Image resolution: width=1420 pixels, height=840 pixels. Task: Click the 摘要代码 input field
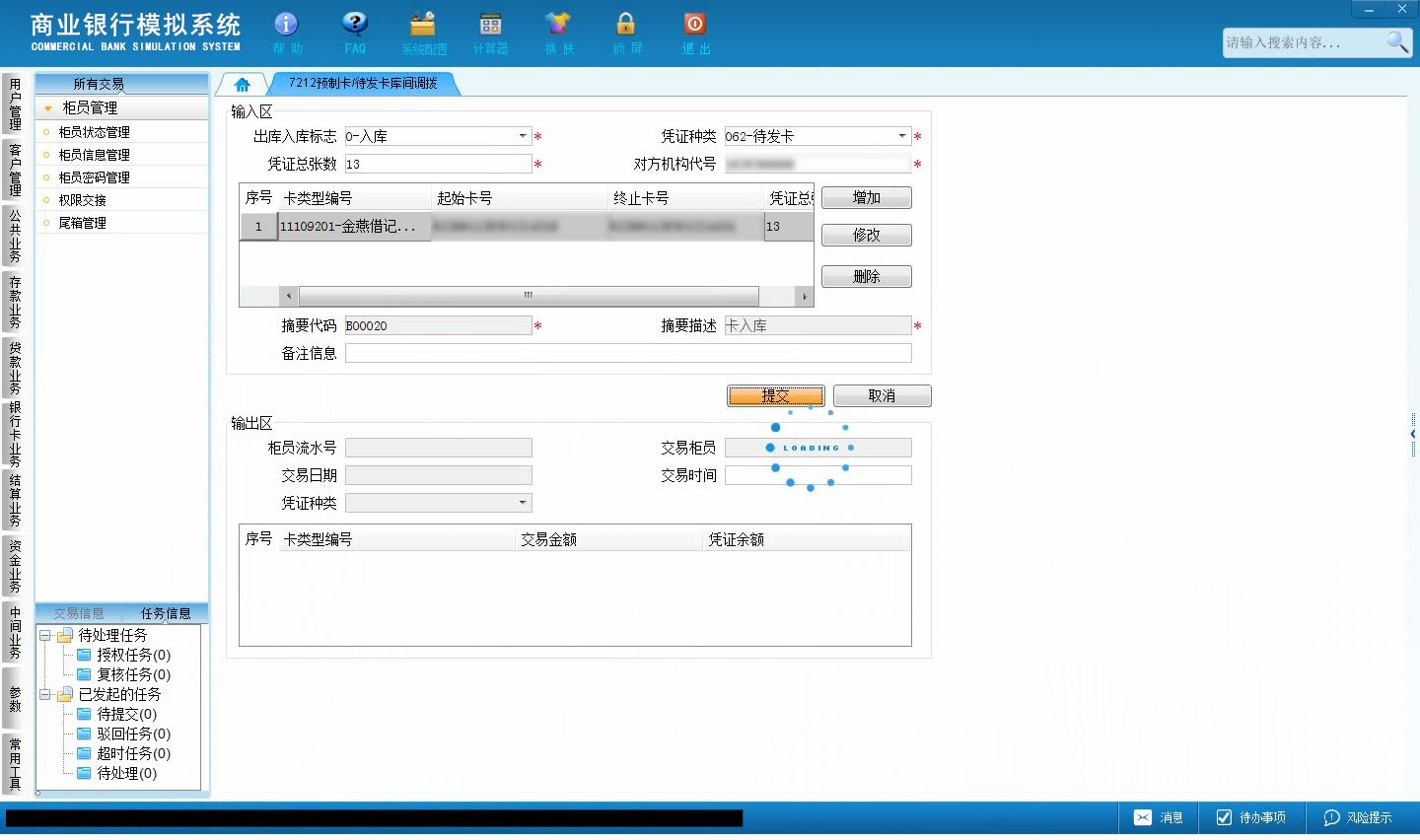(438, 325)
